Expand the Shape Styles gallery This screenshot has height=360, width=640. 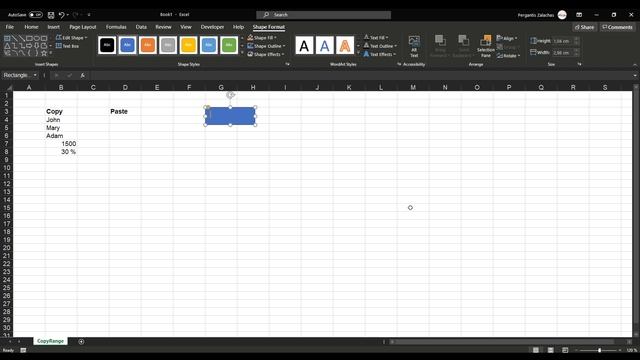click(x=242, y=53)
